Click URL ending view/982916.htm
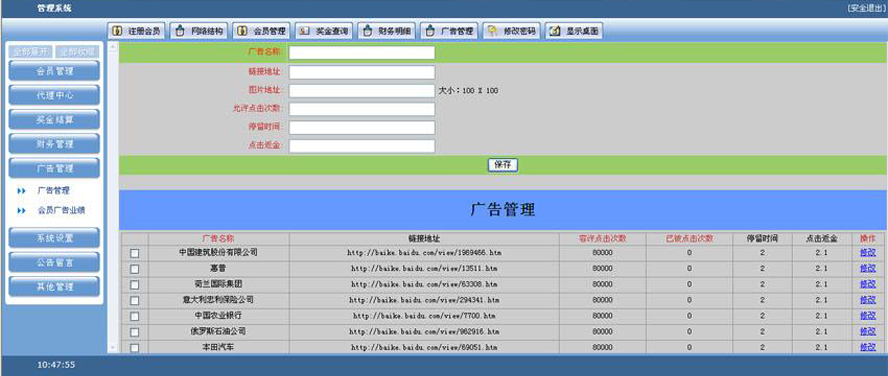This screenshot has height=376, width=888. (x=424, y=332)
